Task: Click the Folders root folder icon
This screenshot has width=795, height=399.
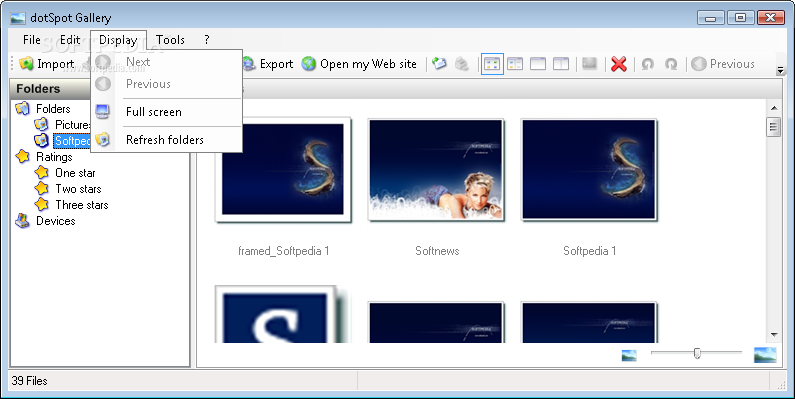Action: pyautogui.click(x=23, y=108)
